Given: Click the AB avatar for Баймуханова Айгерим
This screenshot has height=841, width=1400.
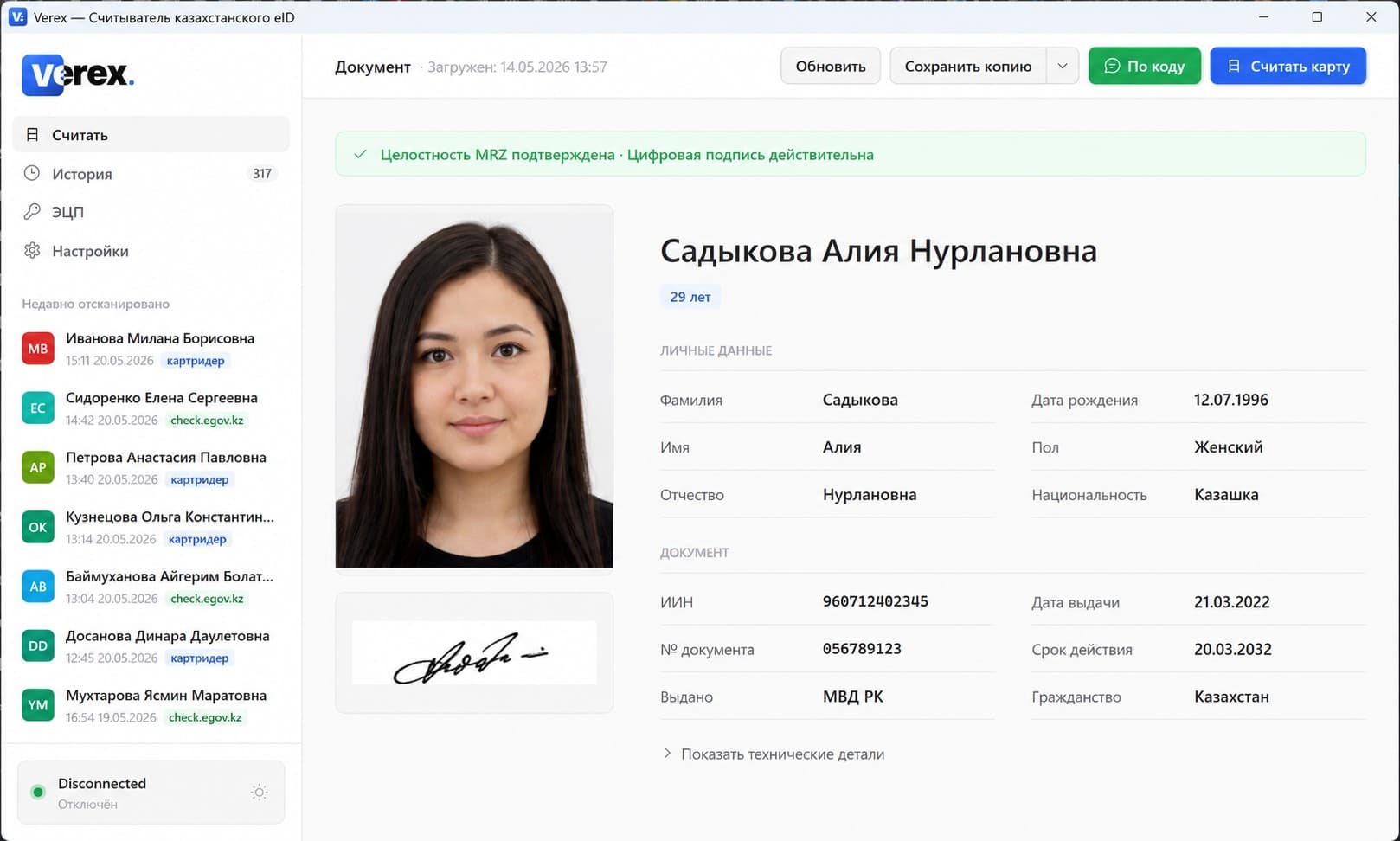Looking at the screenshot, I should (38, 587).
